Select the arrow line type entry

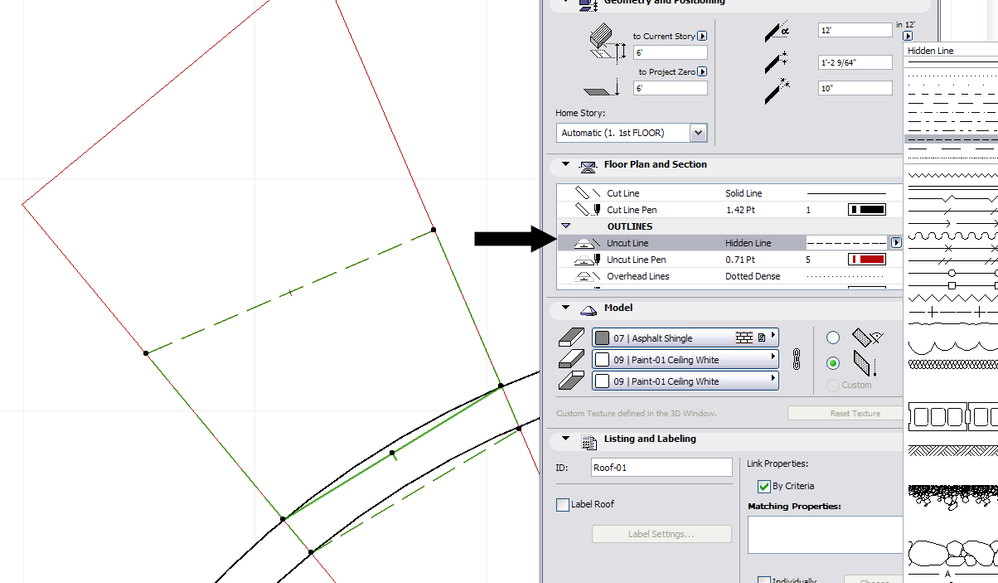click(951, 223)
